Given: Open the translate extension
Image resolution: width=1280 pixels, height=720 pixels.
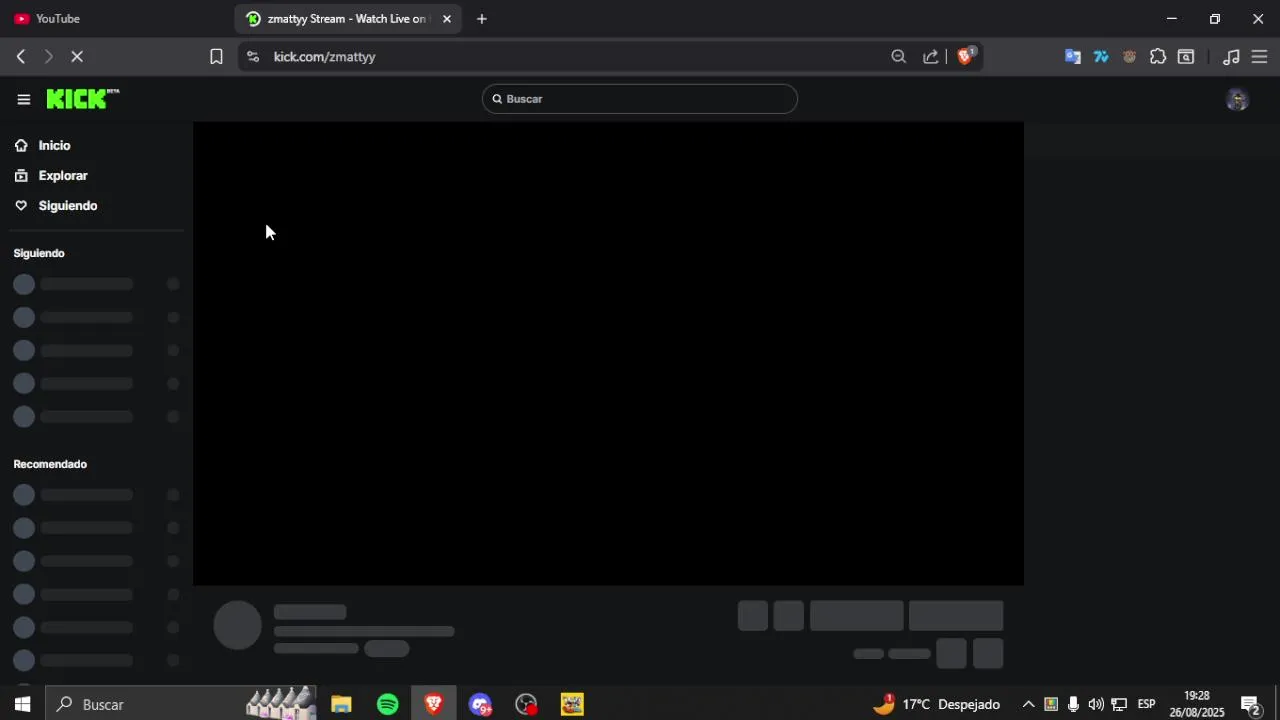Looking at the screenshot, I should [1073, 57].
